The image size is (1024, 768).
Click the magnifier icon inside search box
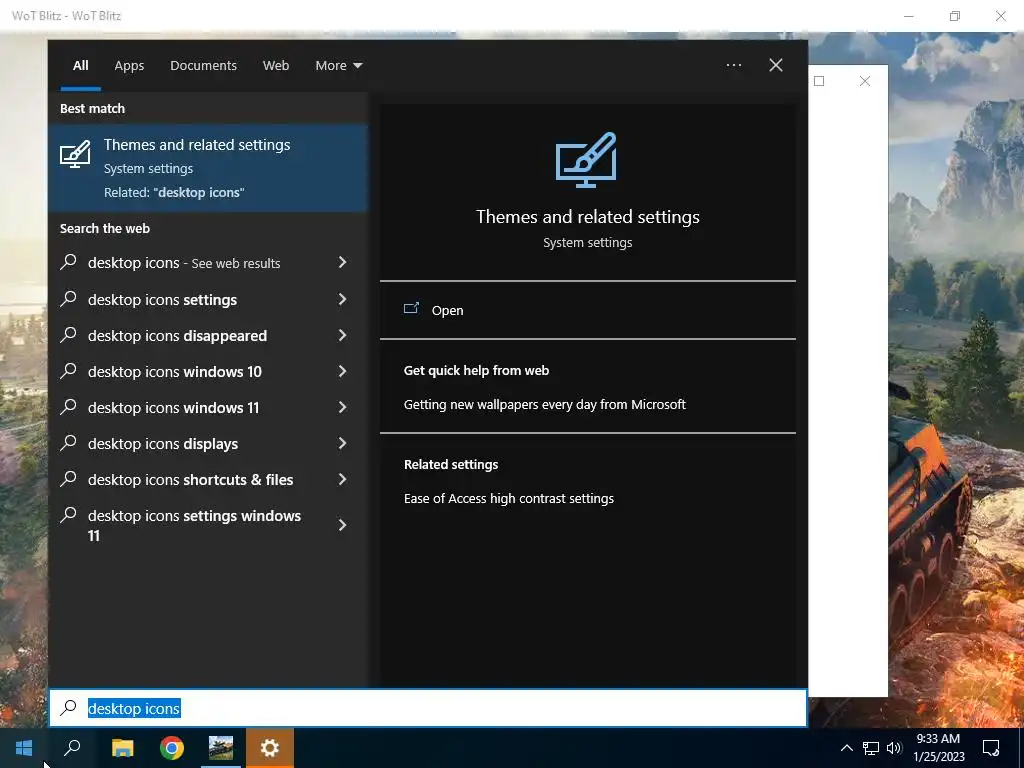68,708
